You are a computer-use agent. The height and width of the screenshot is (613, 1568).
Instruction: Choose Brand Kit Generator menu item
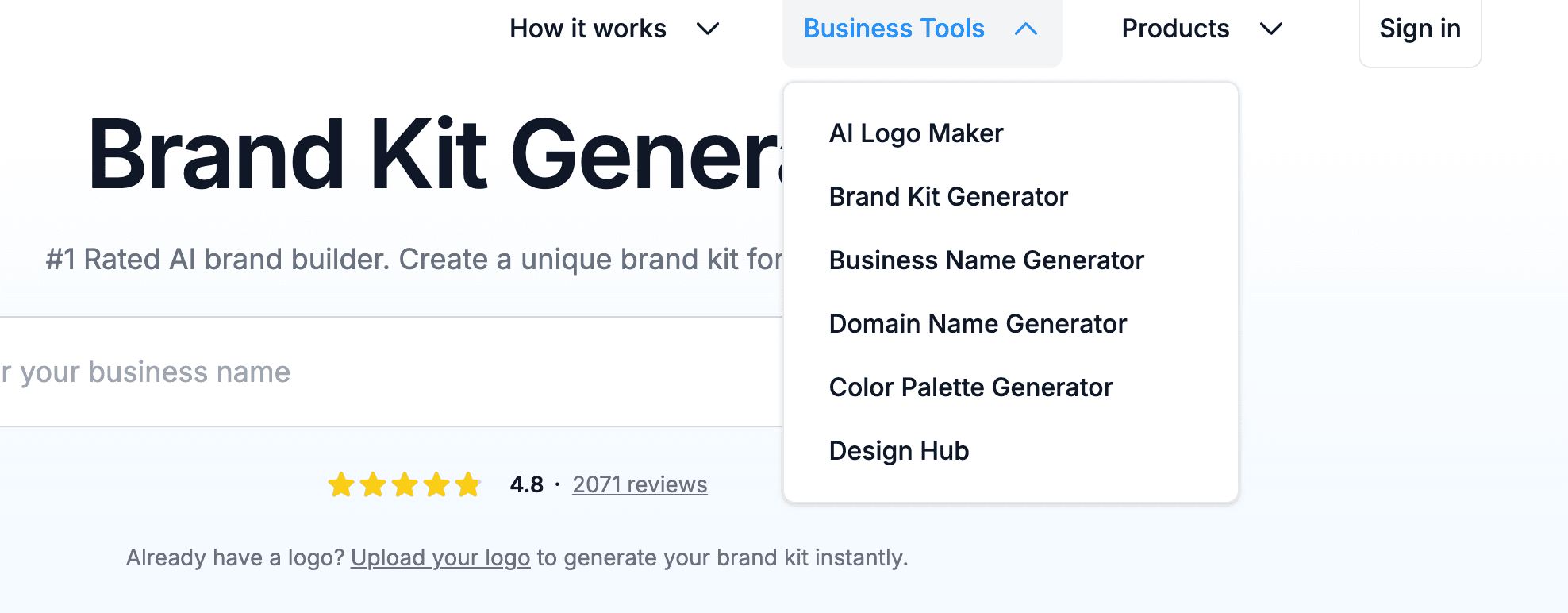pyautogui.click(x=948, y=197)
